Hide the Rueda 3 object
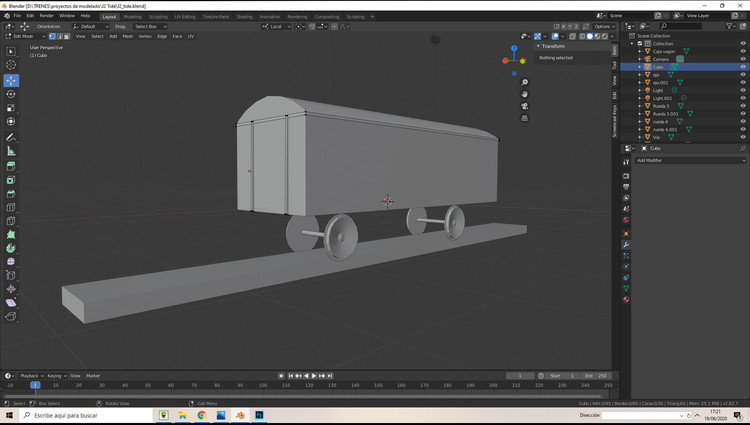Image resolution: width=750 pixels, height=425 pixels. pyautogui.click(x=743, y=106)
